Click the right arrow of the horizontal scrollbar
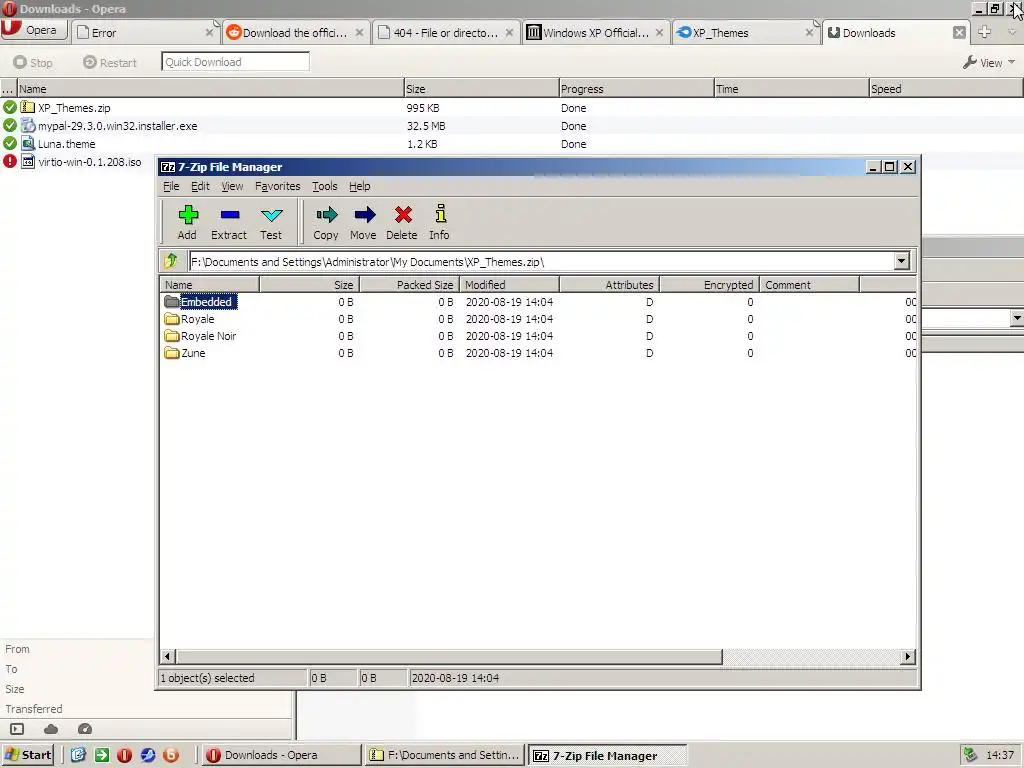The height and width of the screenshot is (768, 1024). [x=908, y=656]
